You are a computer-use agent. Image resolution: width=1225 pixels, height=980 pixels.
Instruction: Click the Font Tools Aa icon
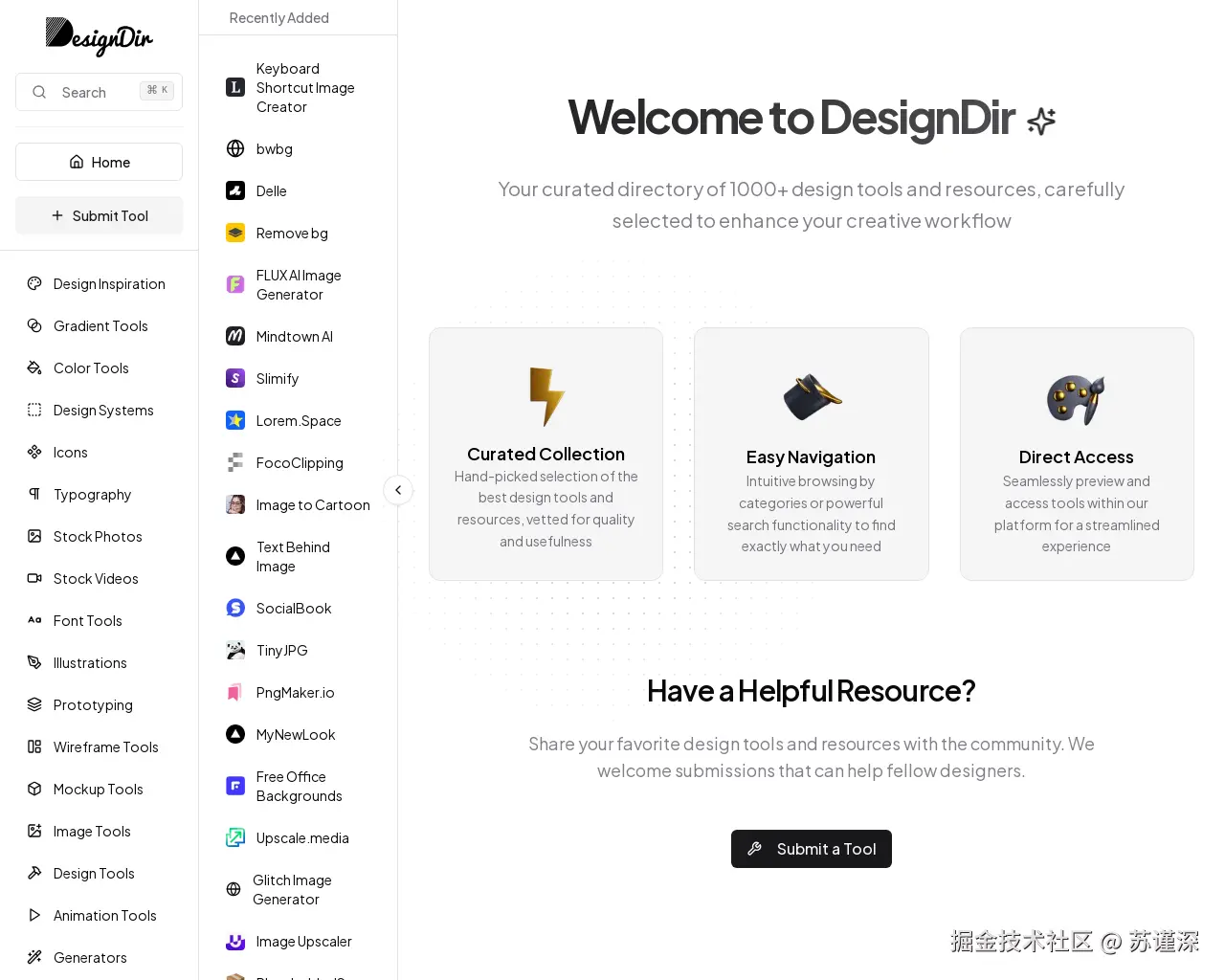coord(34,620)
